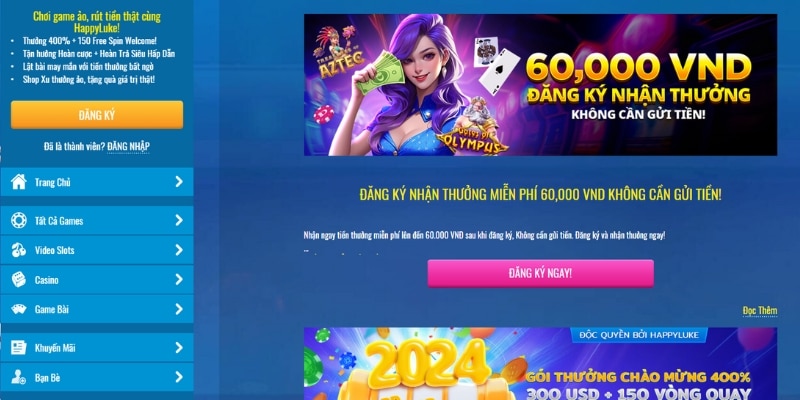Select the cherries icon for Video Slots
Viewport: 800px width, 400px height.
click(19, 250)
